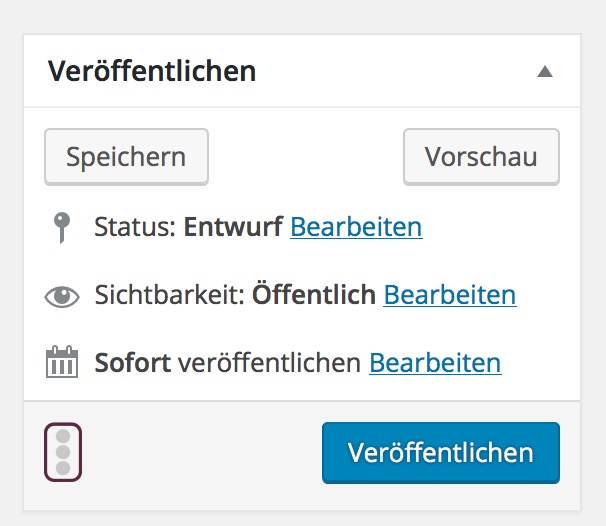Click the Veröffentlichen panel heading

(152, 71)
